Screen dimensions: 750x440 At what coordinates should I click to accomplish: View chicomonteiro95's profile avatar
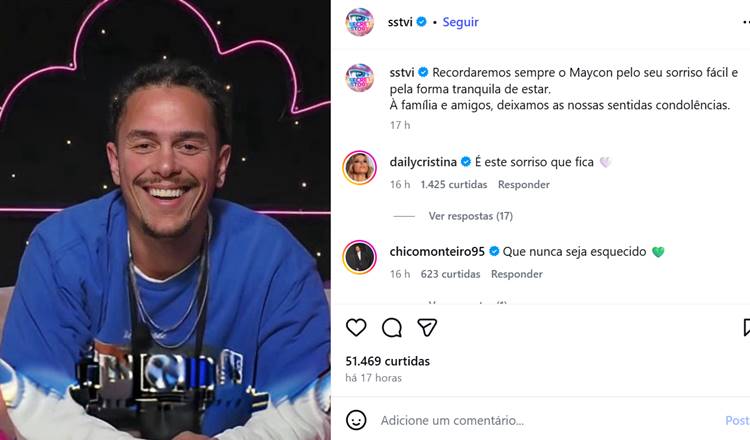(359, 257)
